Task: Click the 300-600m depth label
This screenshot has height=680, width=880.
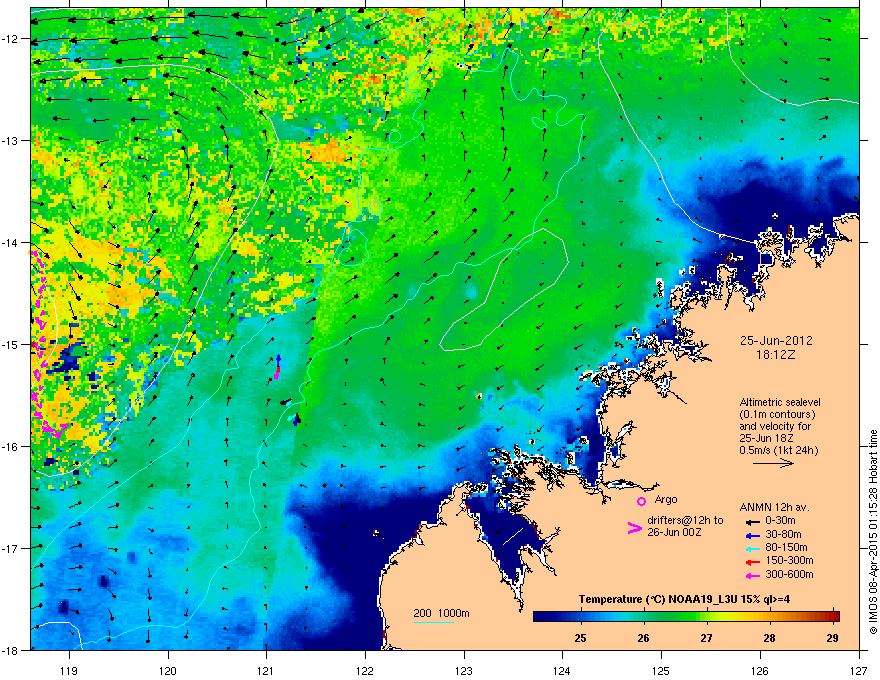Action: [789, 575]
